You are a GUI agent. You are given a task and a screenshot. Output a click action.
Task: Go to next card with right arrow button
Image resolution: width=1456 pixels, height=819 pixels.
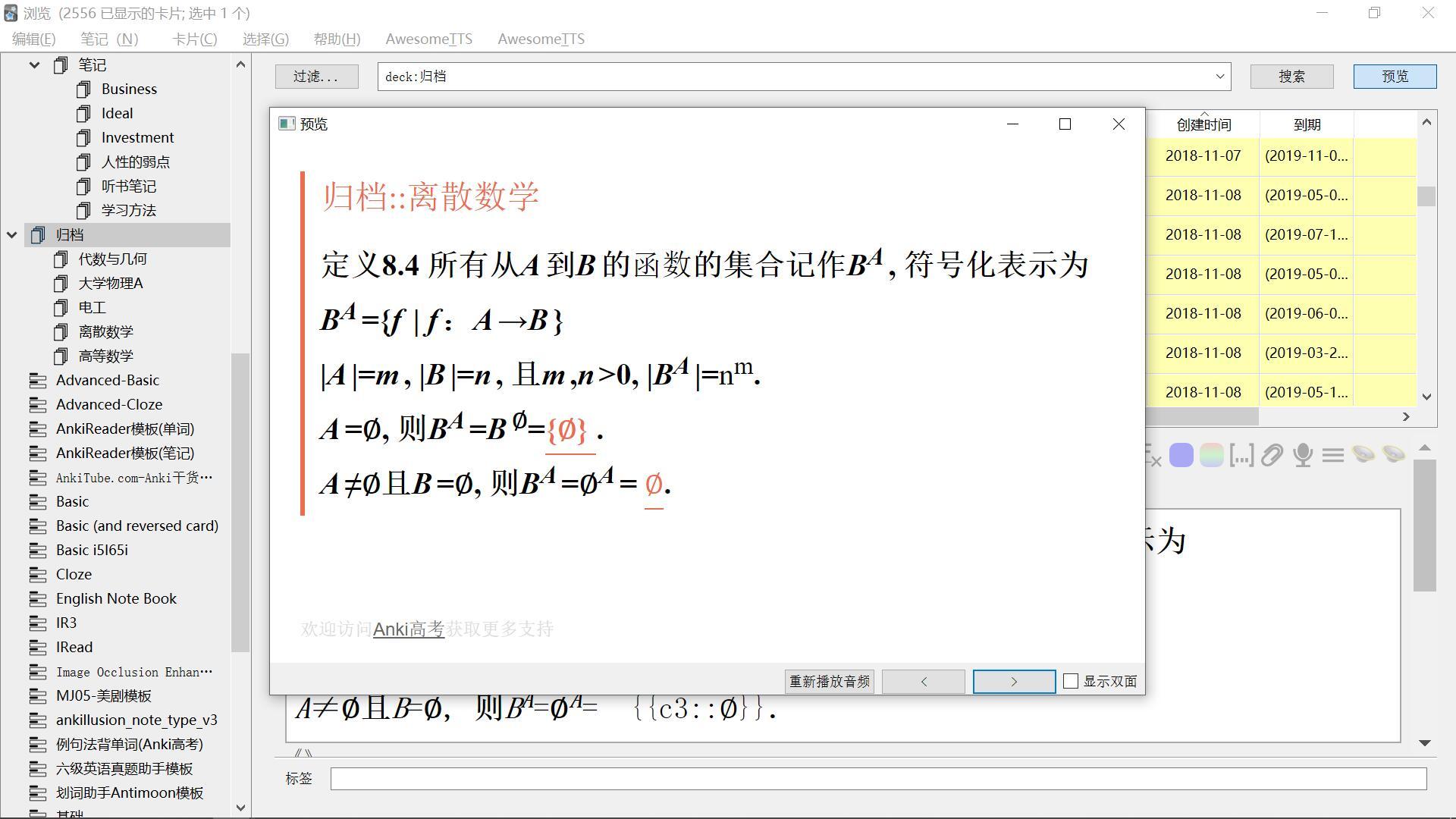tap(1014, 681)
